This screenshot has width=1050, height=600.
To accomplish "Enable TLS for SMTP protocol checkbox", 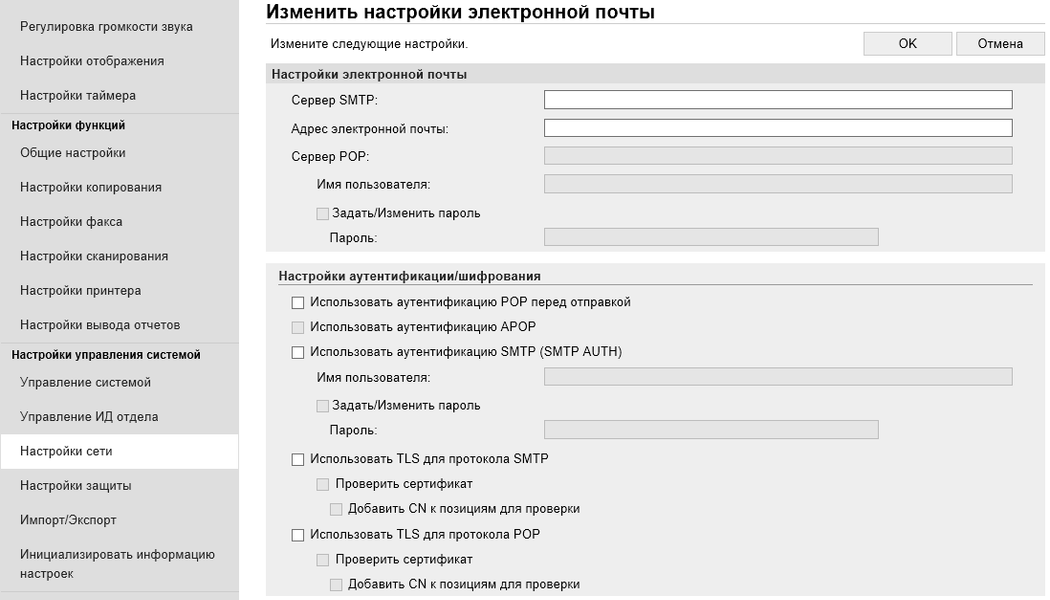I will coord(297,460).
